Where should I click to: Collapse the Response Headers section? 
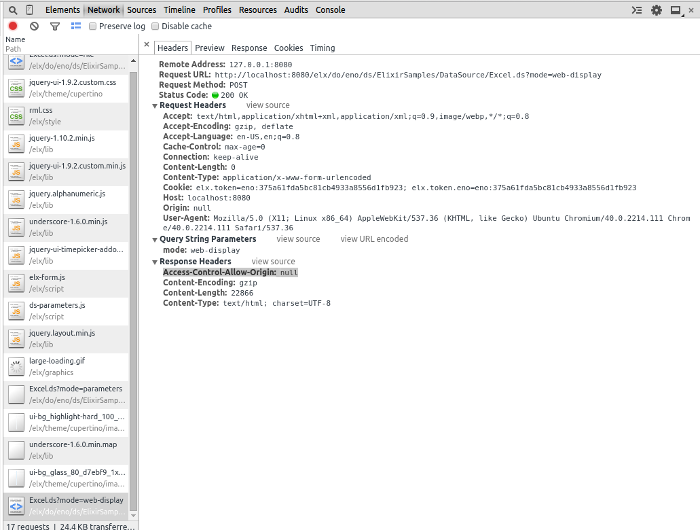(155, 261)
